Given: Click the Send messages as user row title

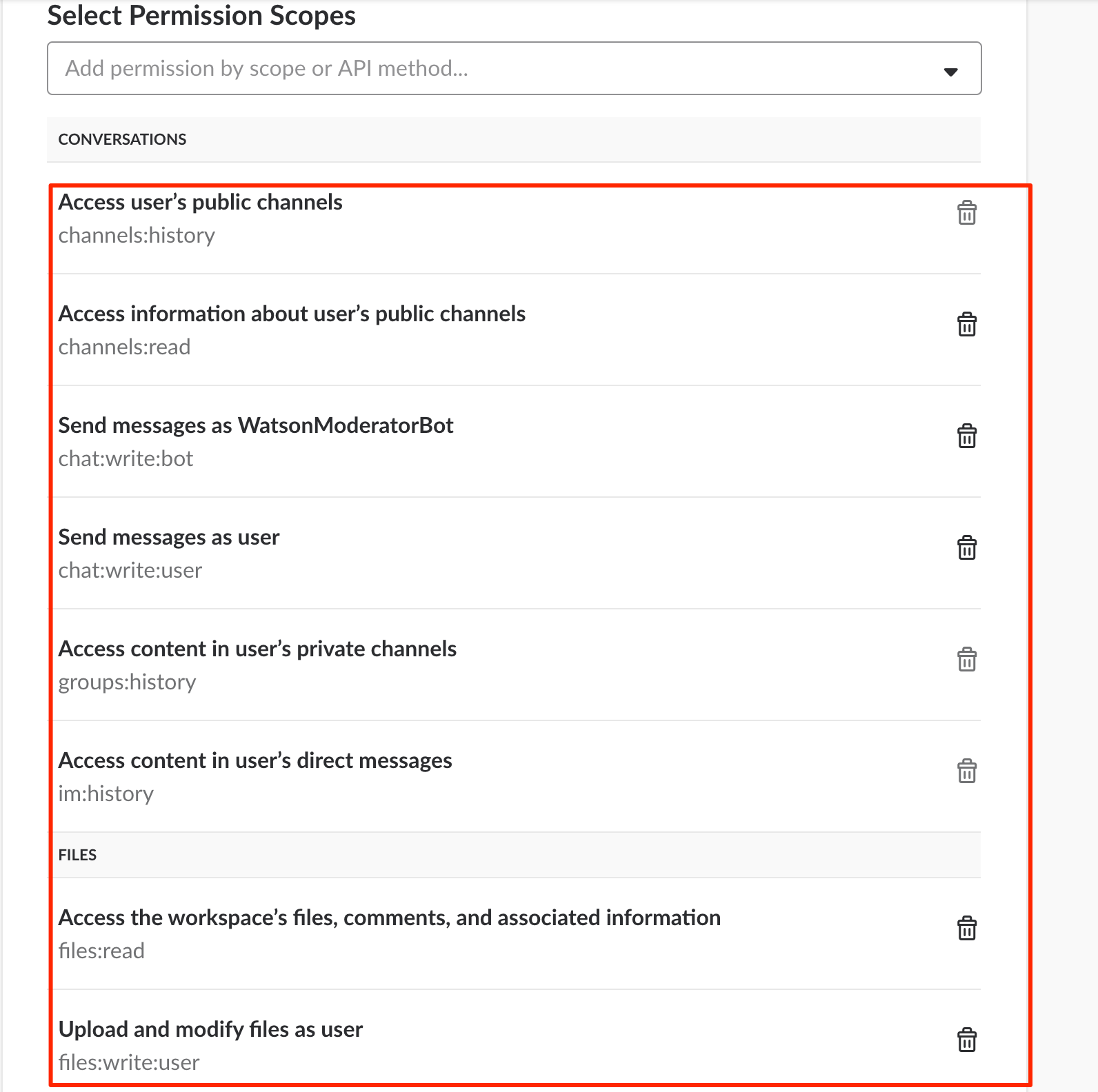Looking at the screenshot, I should 169,537.
